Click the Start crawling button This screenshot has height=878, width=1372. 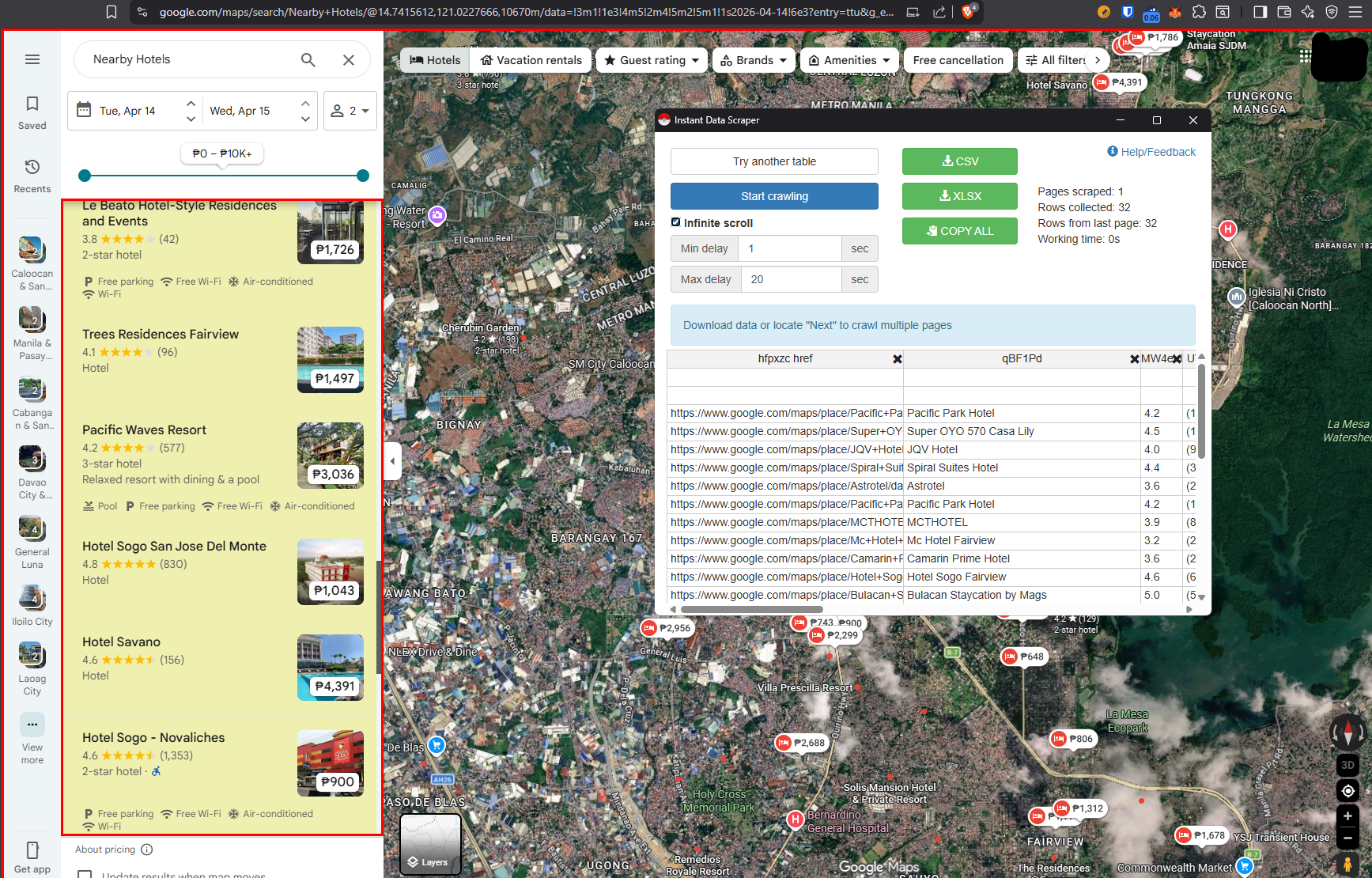click(x=773, y=195)
